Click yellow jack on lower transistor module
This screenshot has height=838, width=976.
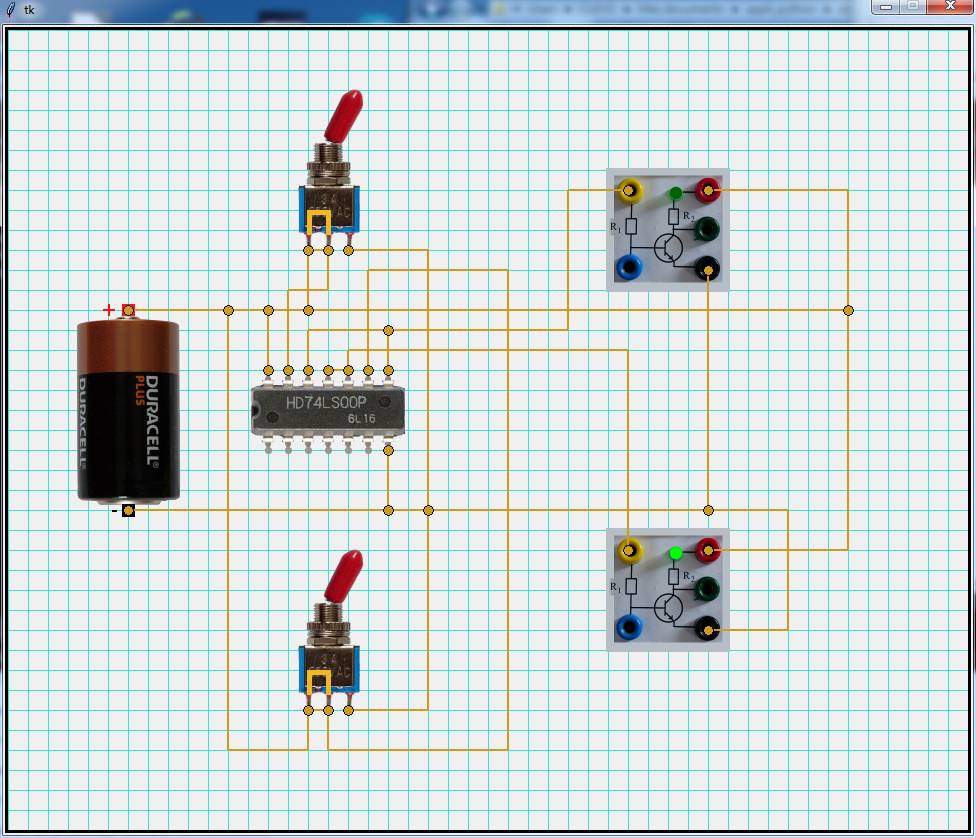click(x=630, y=549)
